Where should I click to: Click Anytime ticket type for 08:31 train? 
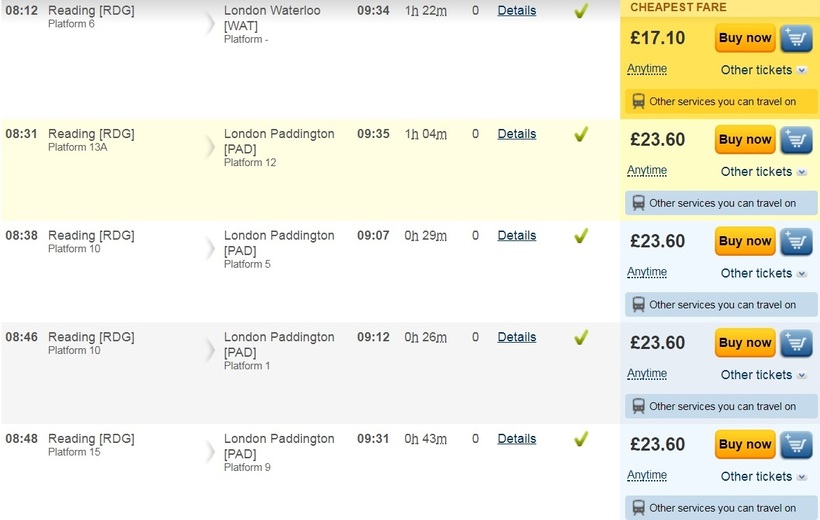point(647,171)
